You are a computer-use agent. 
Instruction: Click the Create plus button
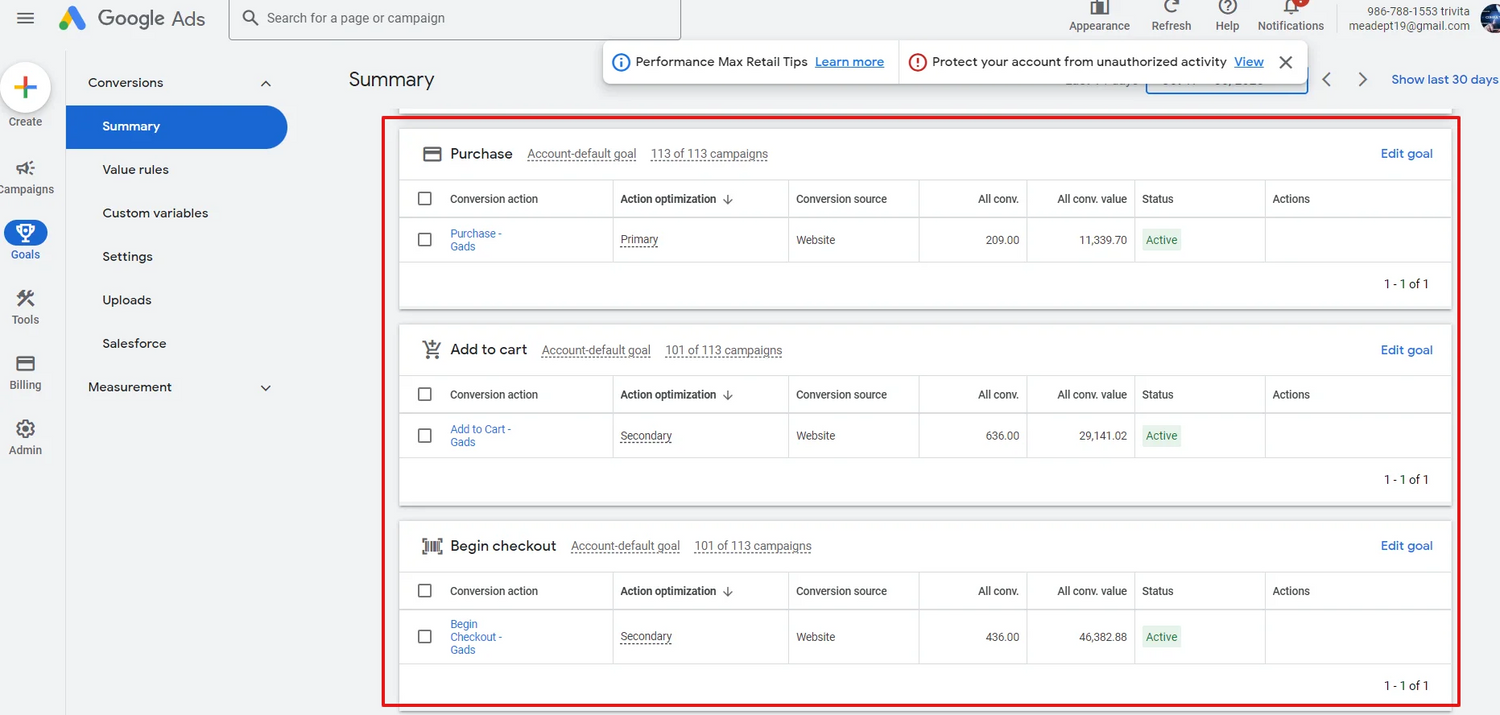(26, 88)
